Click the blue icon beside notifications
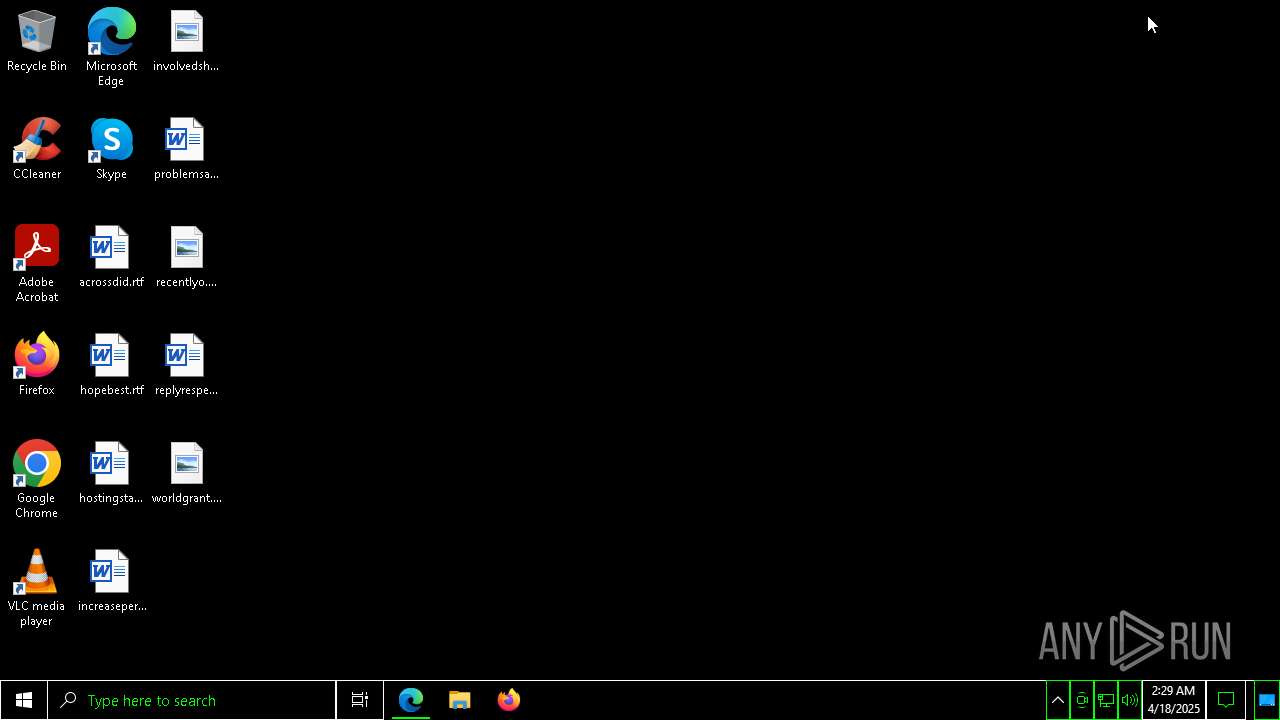The height and width of the screenshot is (720, 1280). (1266, 700)
